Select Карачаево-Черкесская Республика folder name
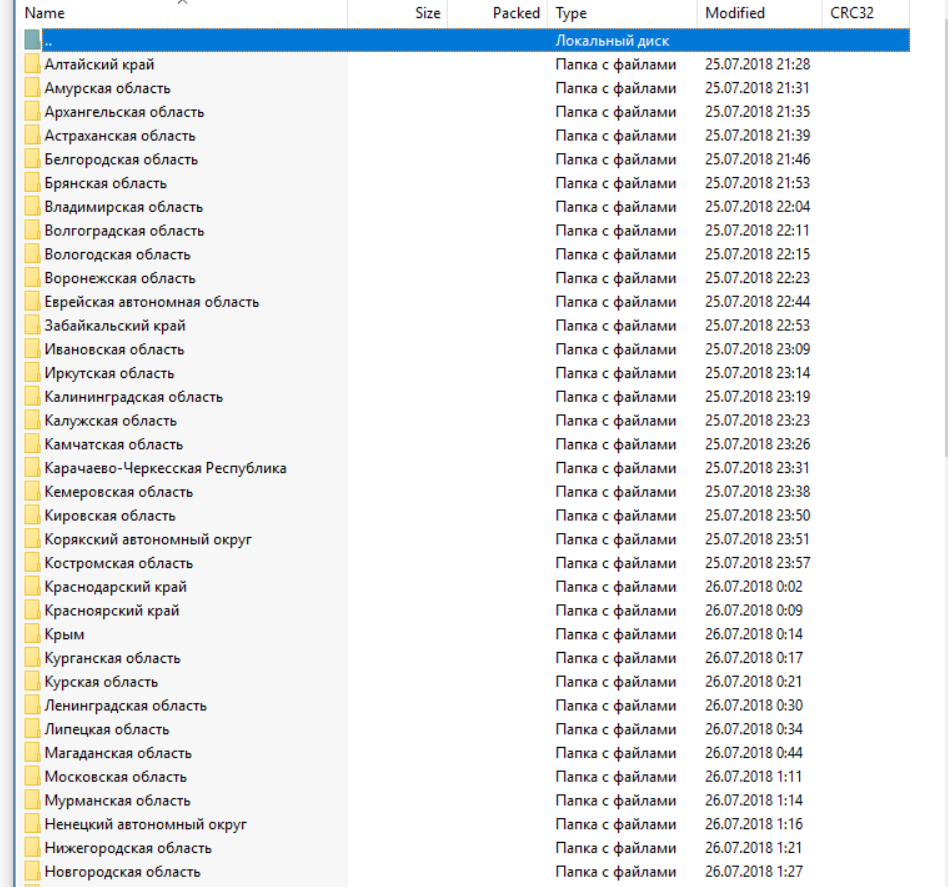This screenshot has height=887, width=948. (x=165, y=468)
